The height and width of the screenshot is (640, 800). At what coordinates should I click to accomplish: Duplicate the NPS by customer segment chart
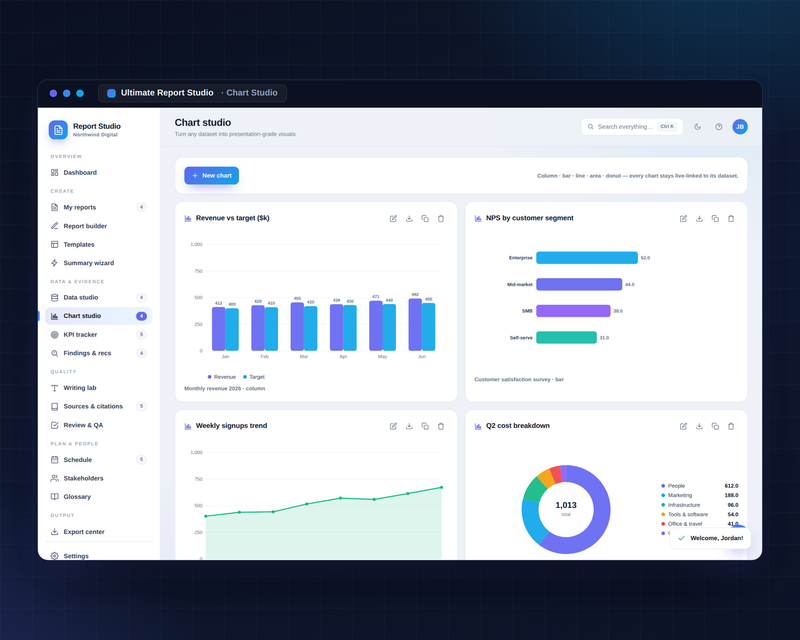(x=715, y=218)
